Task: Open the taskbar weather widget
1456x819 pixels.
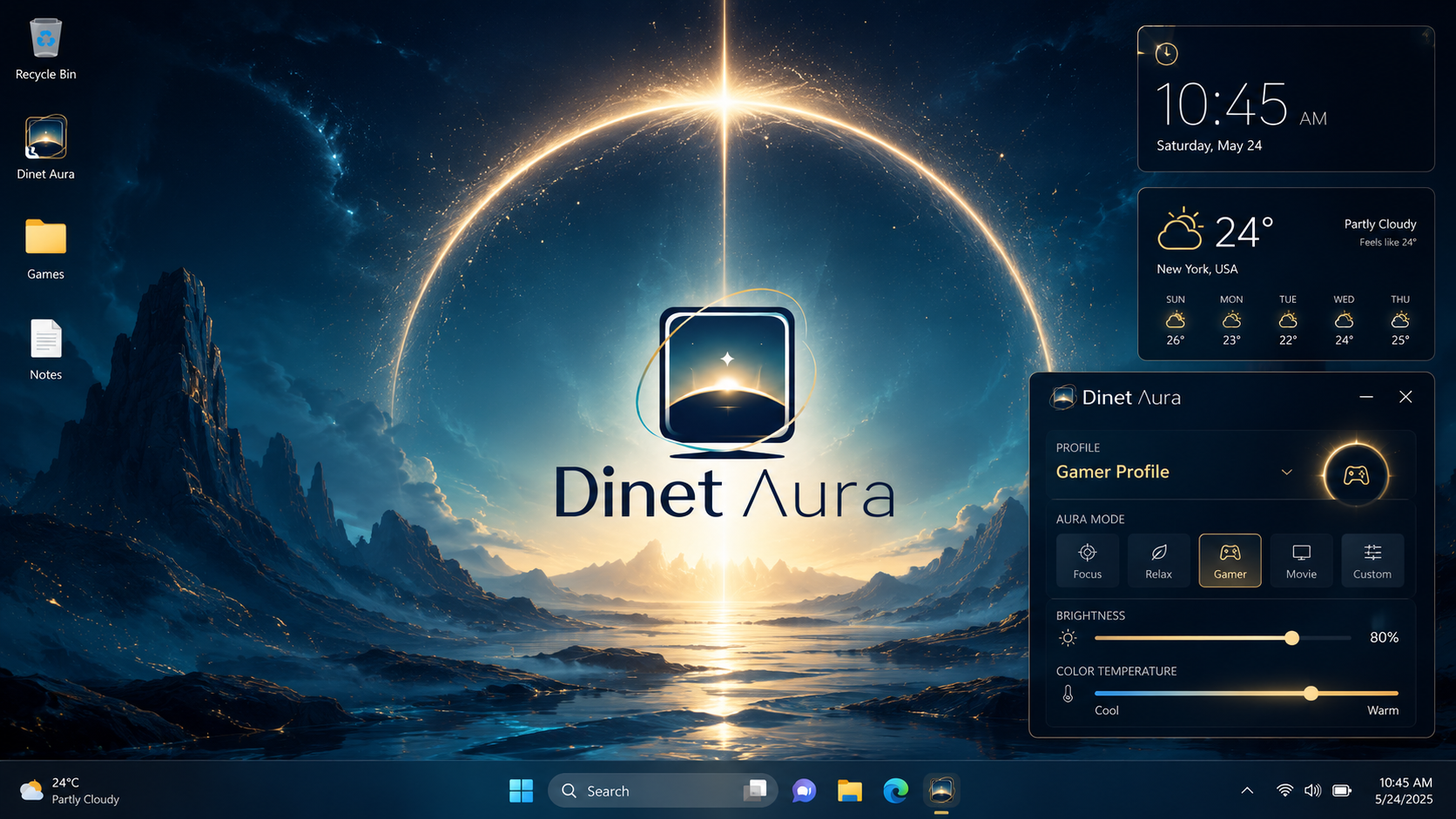Action: (x=70, y=790)
